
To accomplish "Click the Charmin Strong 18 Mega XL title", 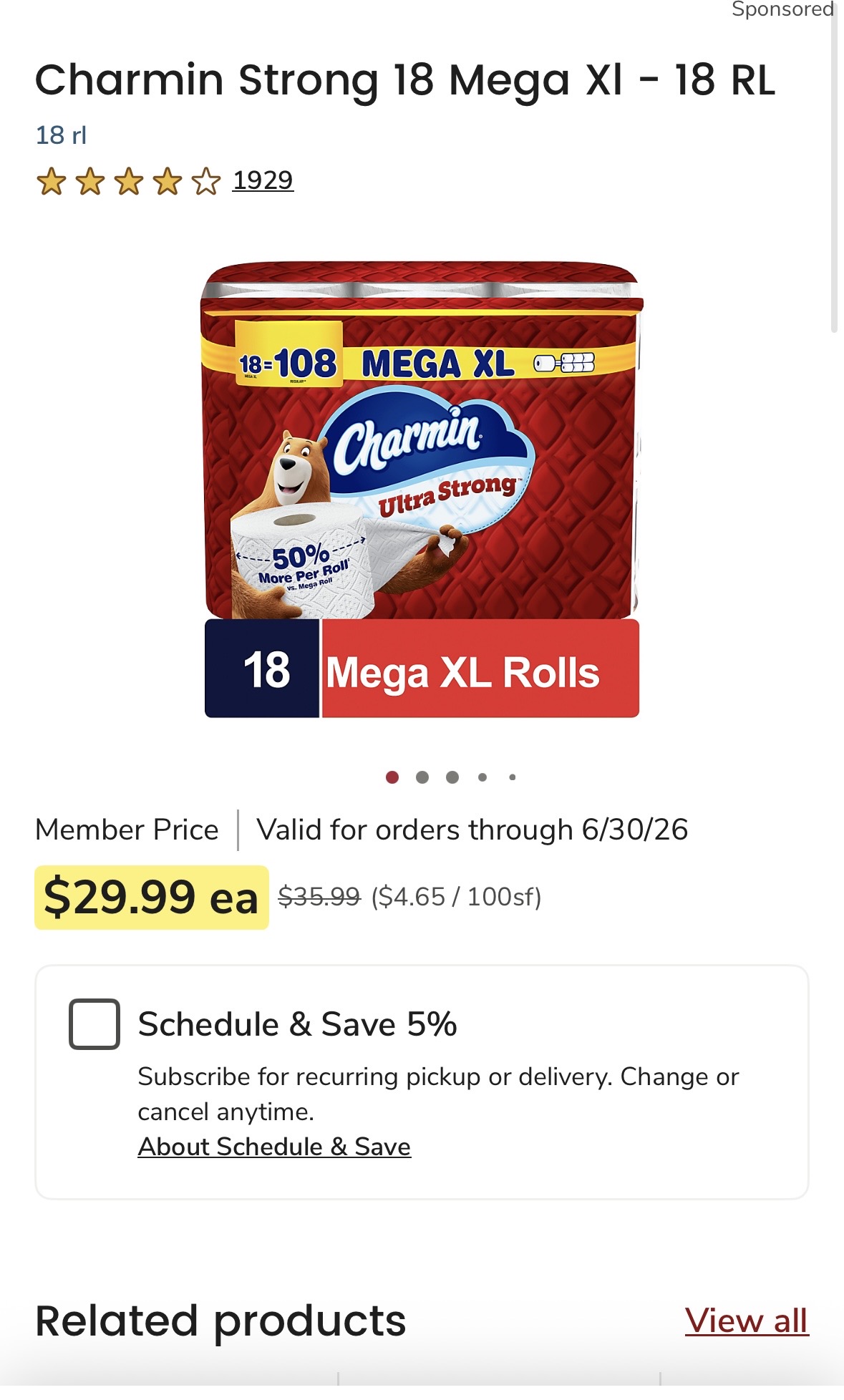I will point(405,79).
